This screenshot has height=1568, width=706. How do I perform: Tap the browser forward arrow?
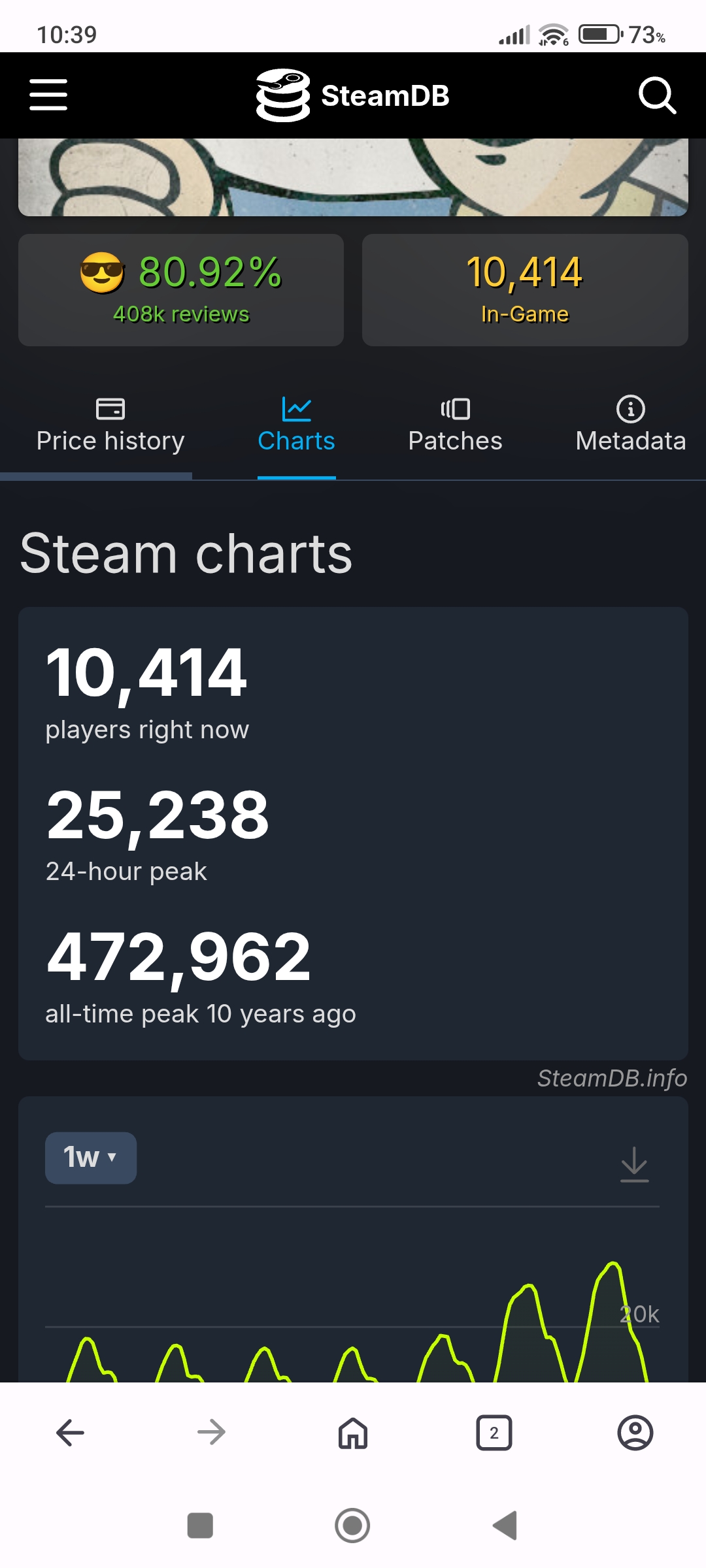211,1432
